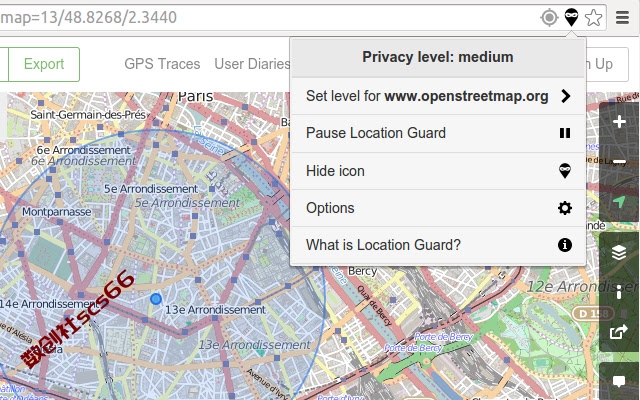
Task: Click the partially hidden Sign Up button
Action: point(607,64)
